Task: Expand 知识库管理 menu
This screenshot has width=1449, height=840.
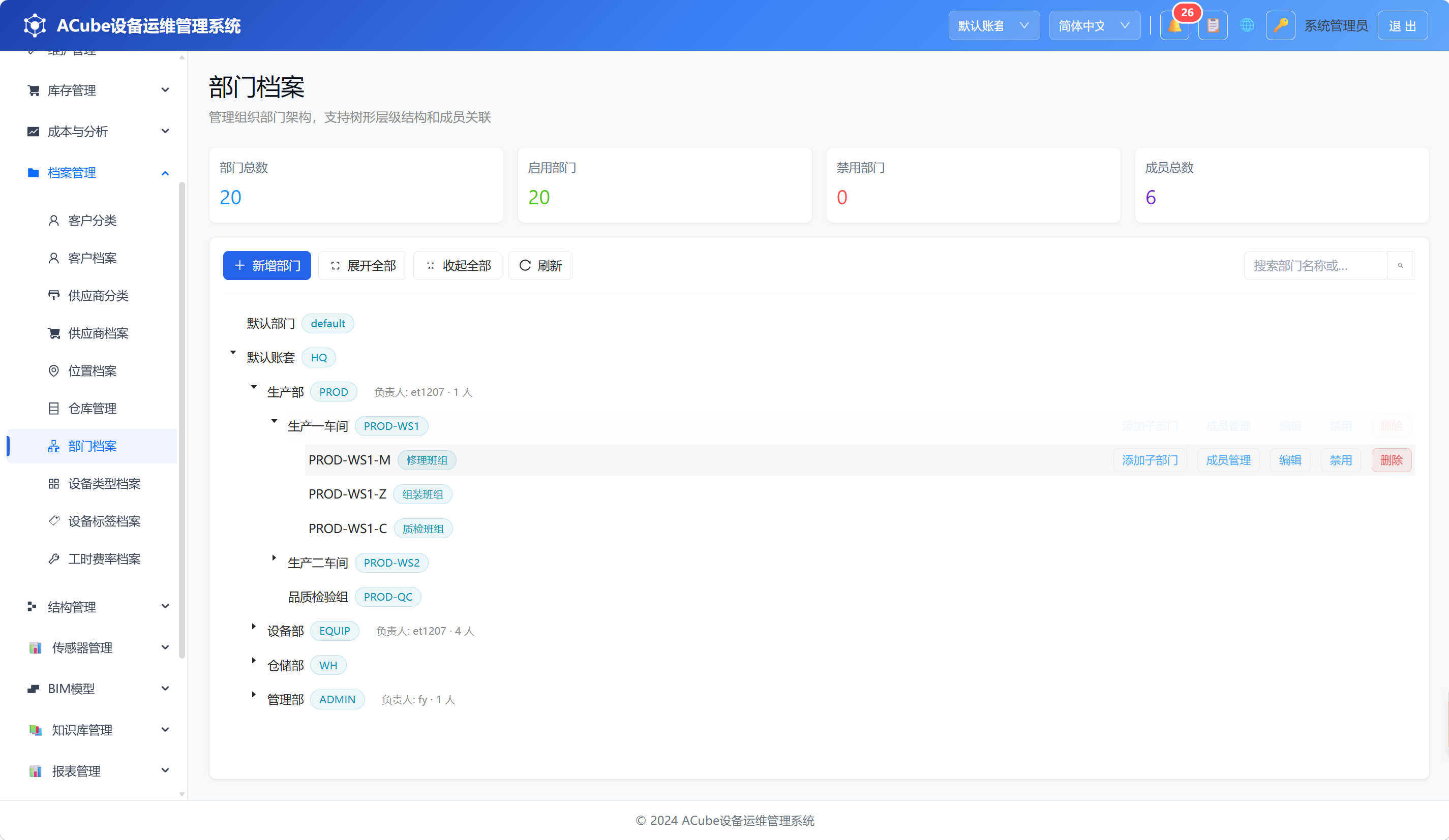Action: (92, 730)
